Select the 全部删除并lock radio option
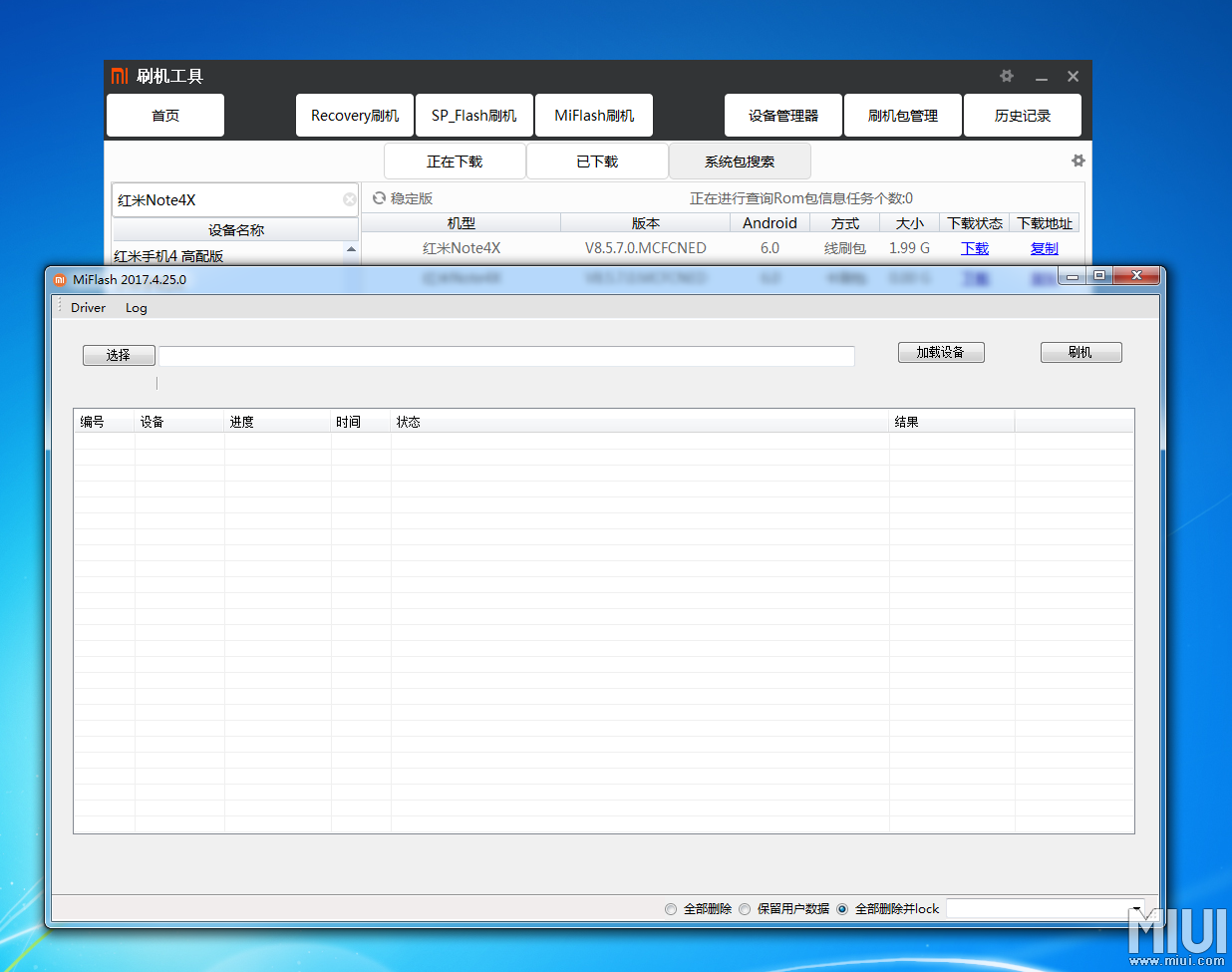 click(x=842, y=908)
